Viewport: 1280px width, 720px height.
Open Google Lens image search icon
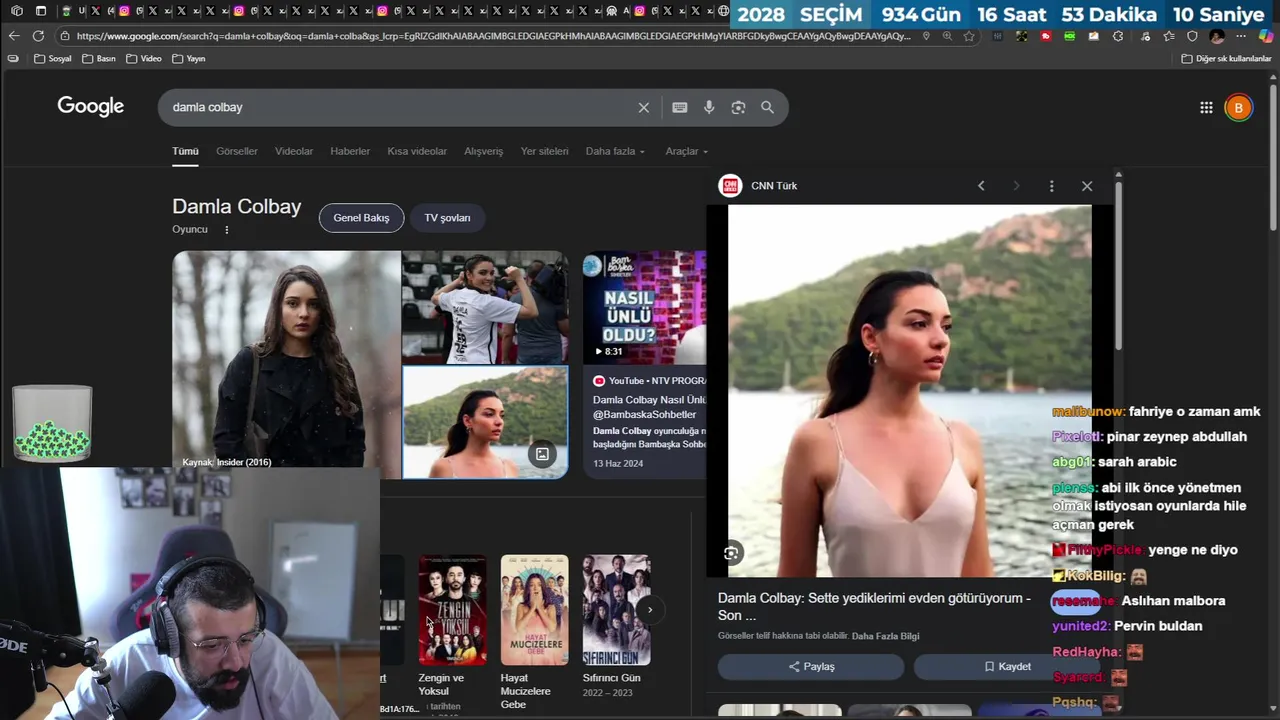738,107
